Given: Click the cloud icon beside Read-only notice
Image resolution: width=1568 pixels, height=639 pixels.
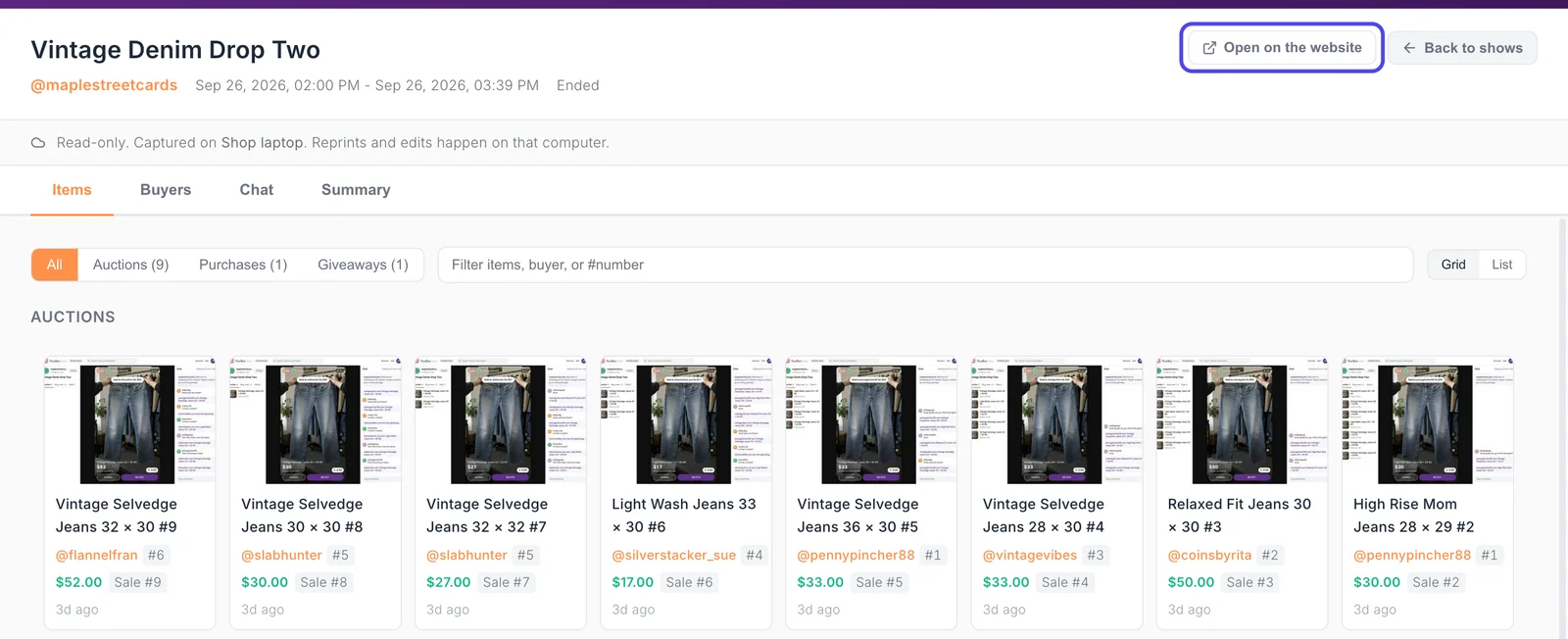Looking at the screenshot, I should [38, 143].
